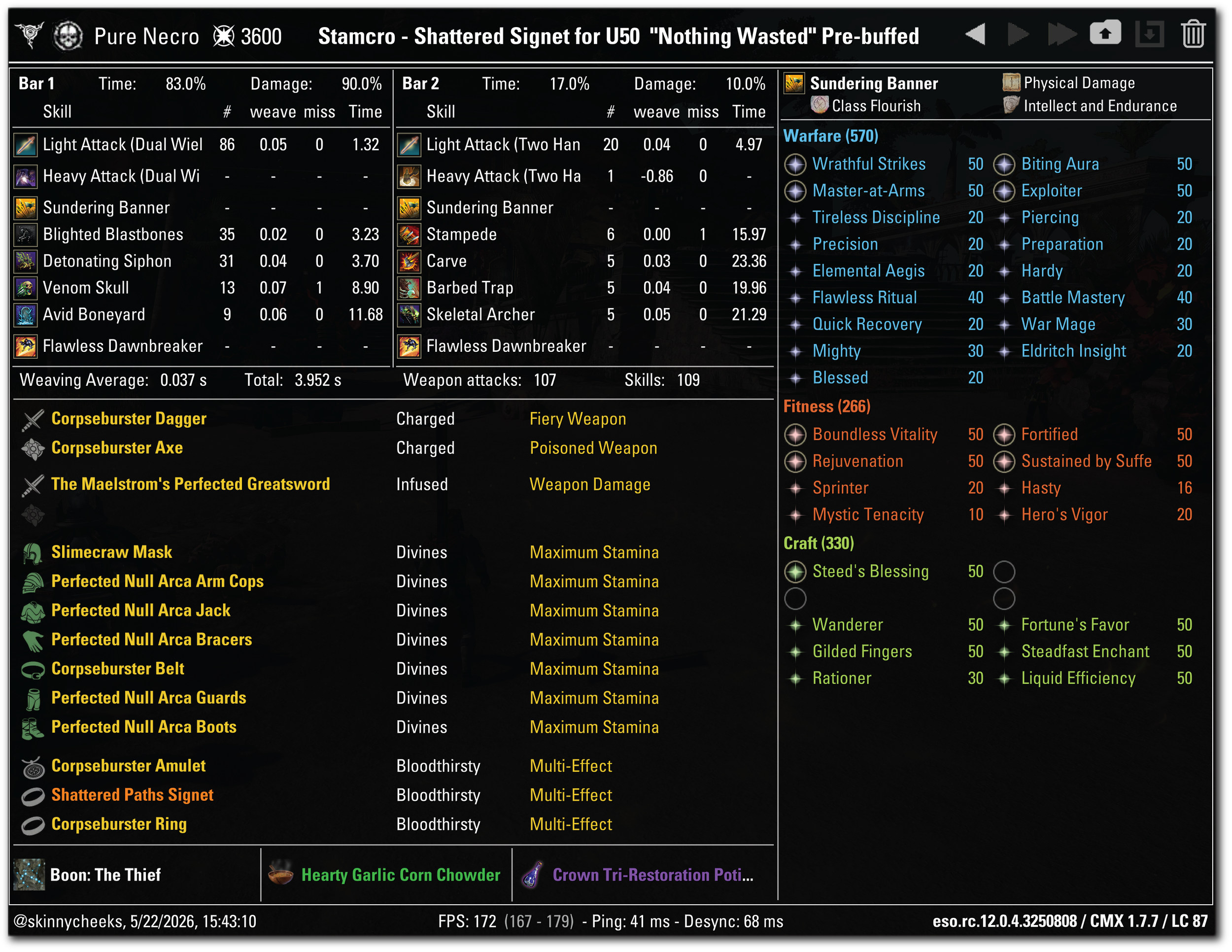Click the Steed's Blessing slotted star
This screenshot has height=952, width=1232.
point(795,572)
